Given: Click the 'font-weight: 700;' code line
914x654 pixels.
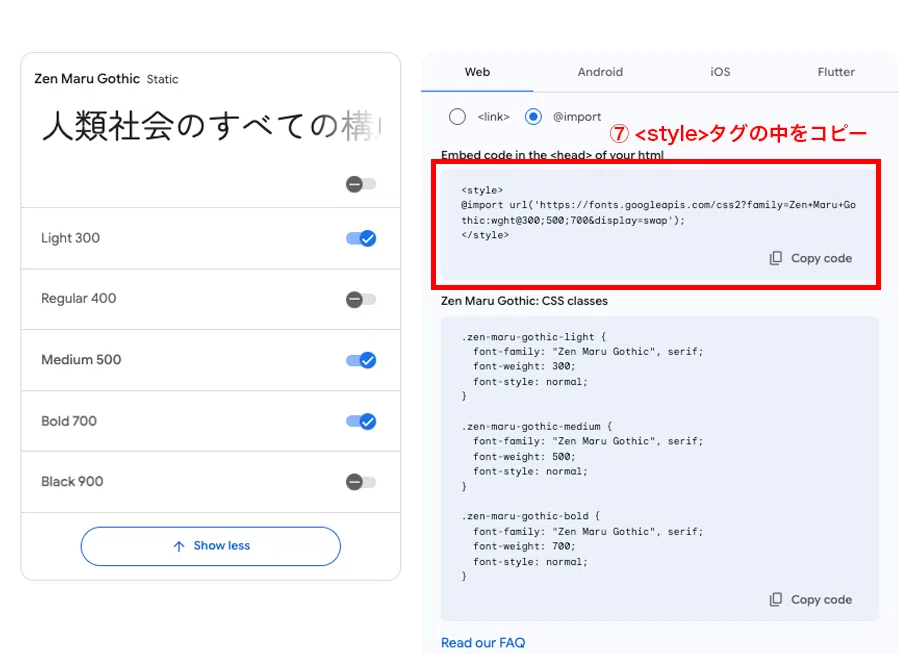Looking at the screenshot, I should (524, 546).
